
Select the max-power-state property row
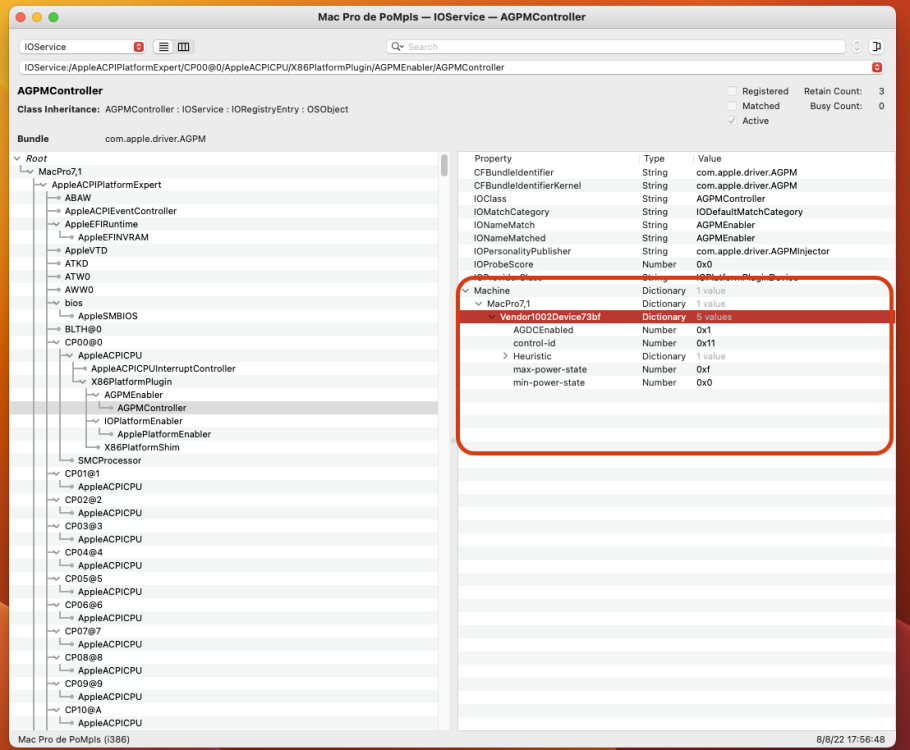tap(676, 369)
